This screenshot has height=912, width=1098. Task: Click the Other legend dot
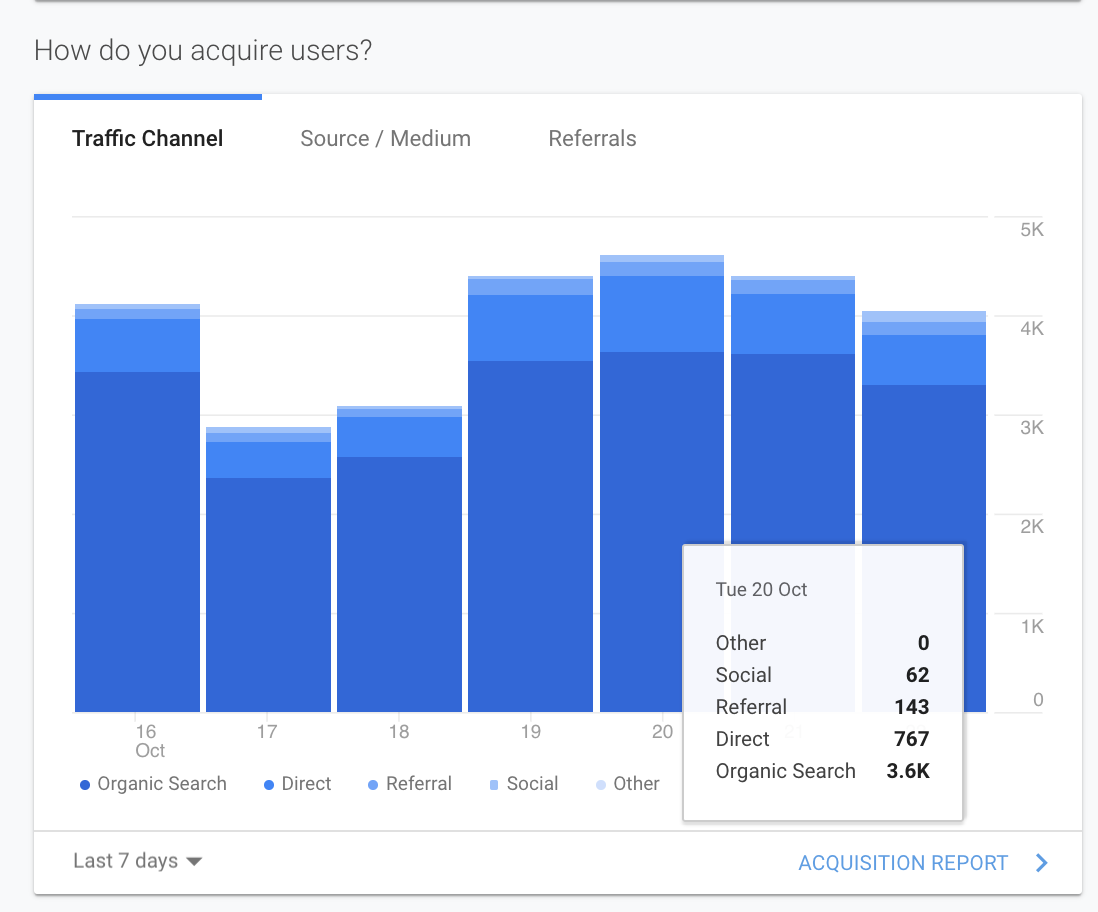[601, 785]
